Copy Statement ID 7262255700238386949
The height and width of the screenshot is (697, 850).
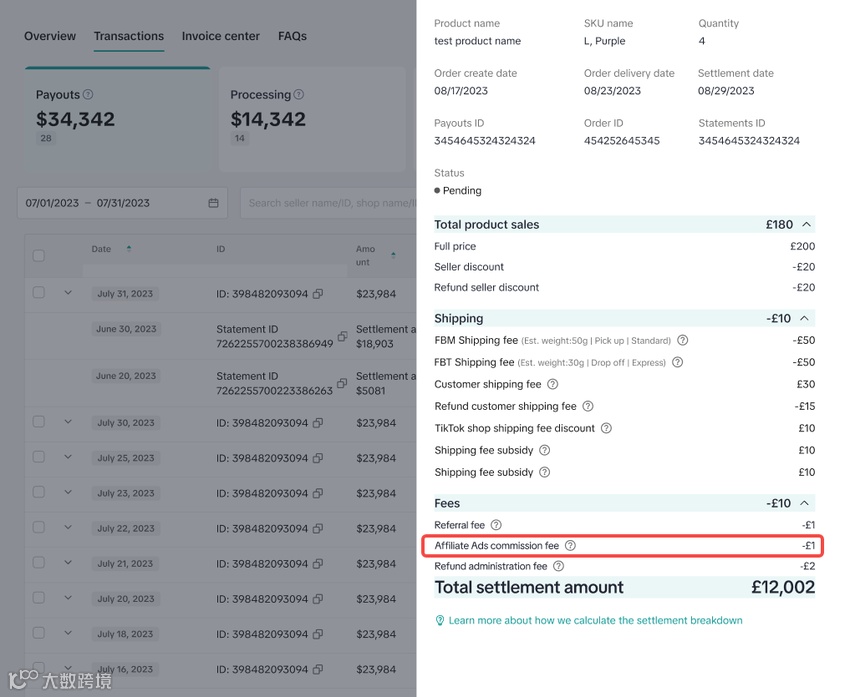click(342, 336)
